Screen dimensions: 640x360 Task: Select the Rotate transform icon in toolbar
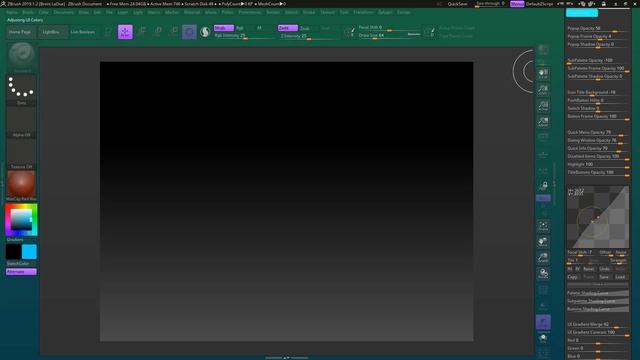tap(174, 32)
